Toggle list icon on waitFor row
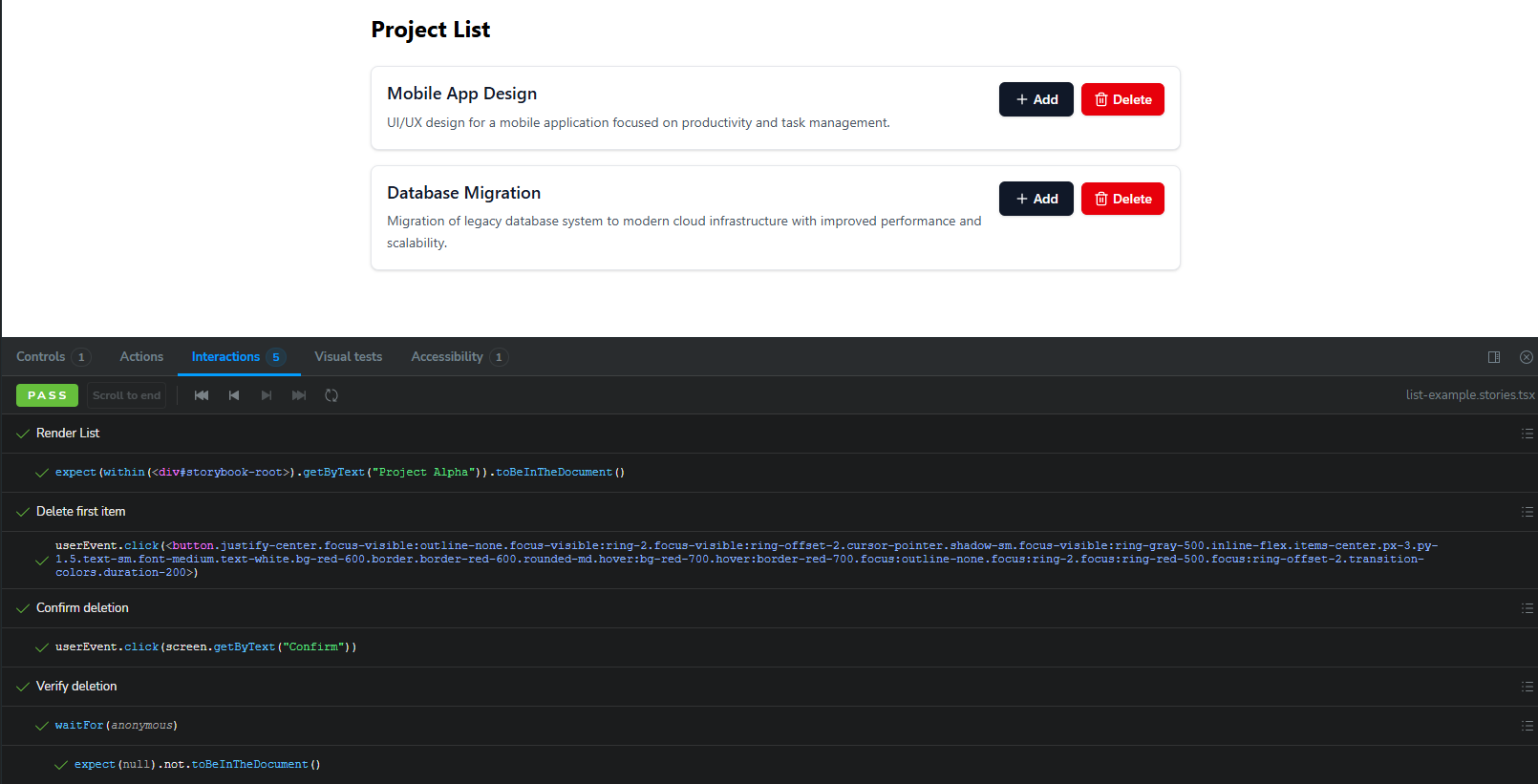 1527,726
